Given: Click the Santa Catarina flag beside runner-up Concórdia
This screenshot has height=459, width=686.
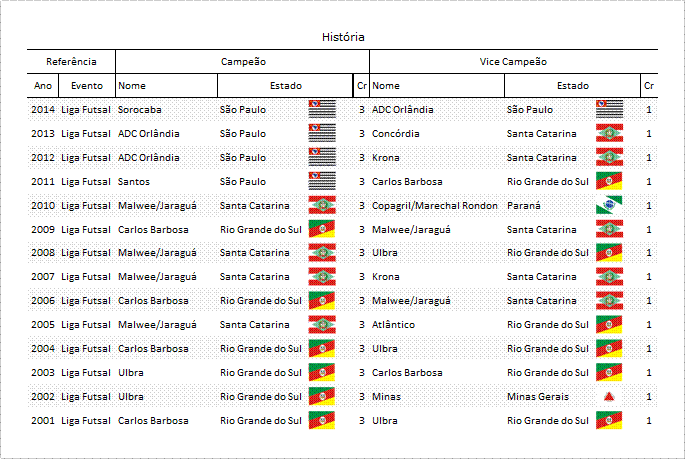Looking at the screenshot, I should [609, 133].
